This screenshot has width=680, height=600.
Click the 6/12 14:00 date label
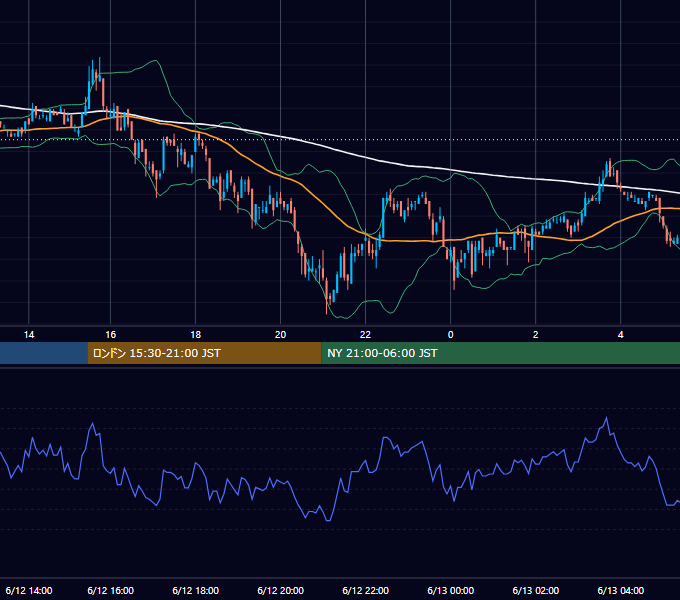click(x=29, y=590)
